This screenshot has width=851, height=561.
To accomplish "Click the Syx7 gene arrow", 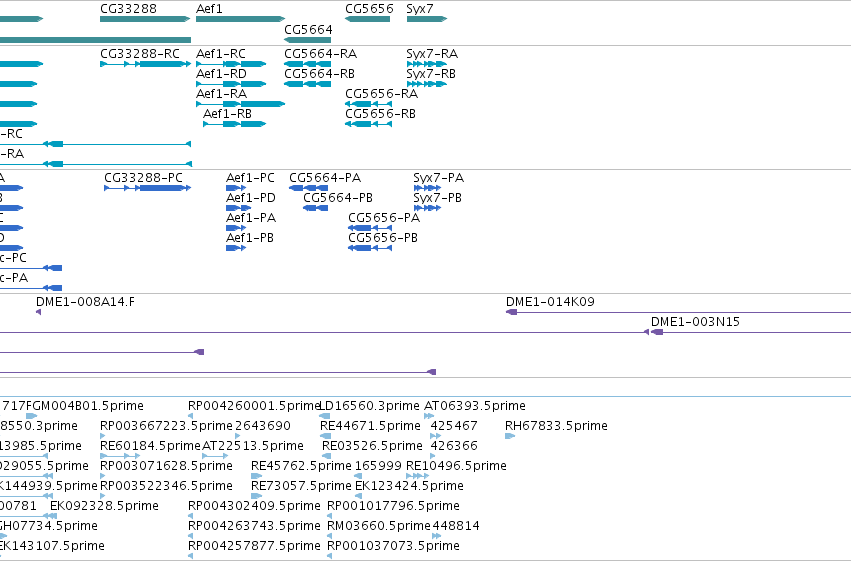I will [x=427, y=19].
